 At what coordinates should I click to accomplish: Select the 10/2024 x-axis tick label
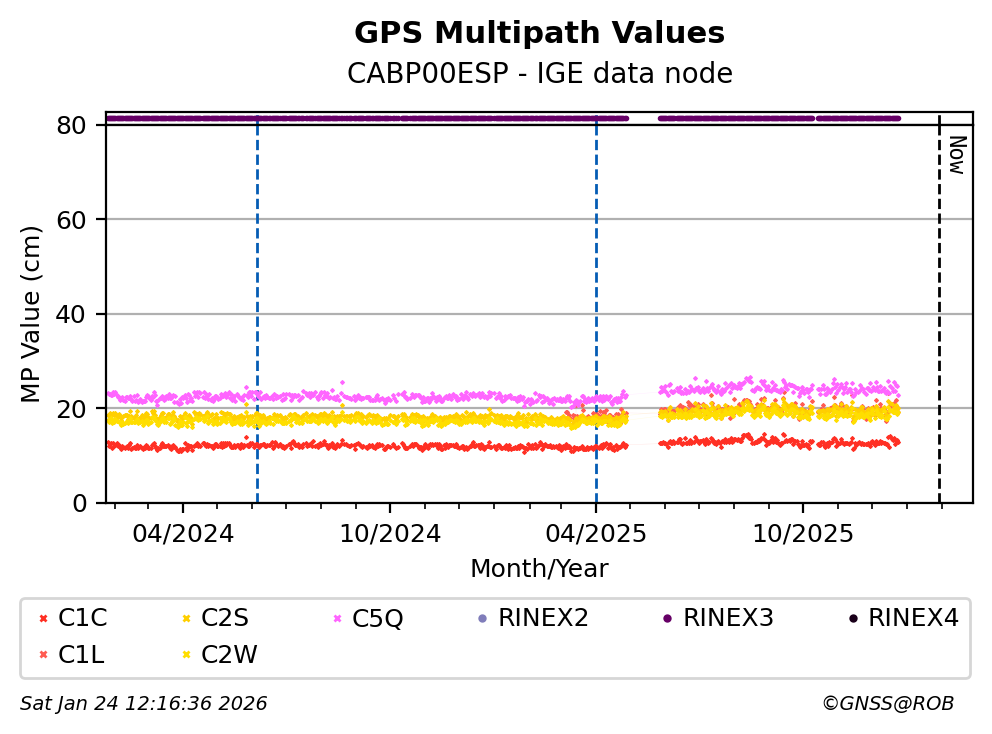pyautogui.click(x=390, y=533)
